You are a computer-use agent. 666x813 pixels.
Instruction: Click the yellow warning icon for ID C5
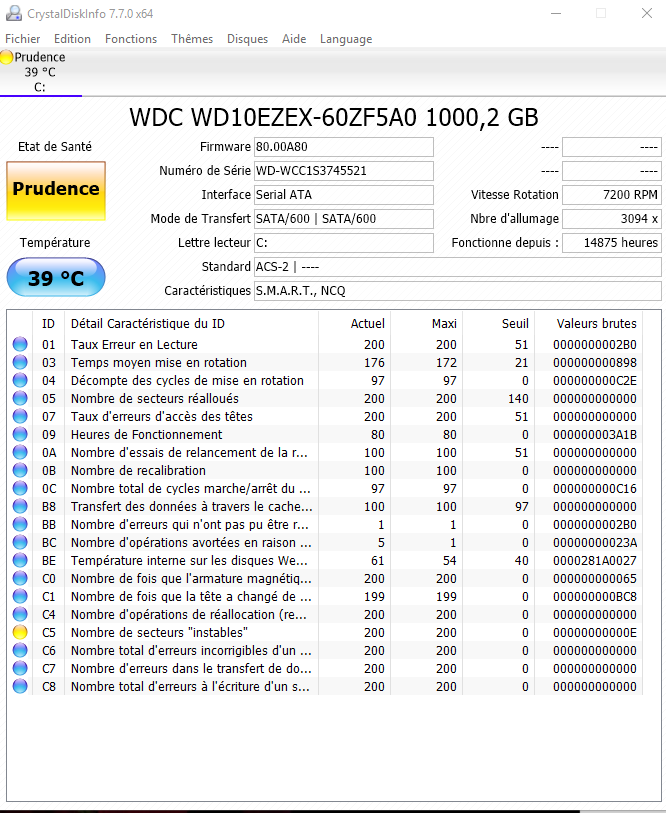tap(20, 632)
